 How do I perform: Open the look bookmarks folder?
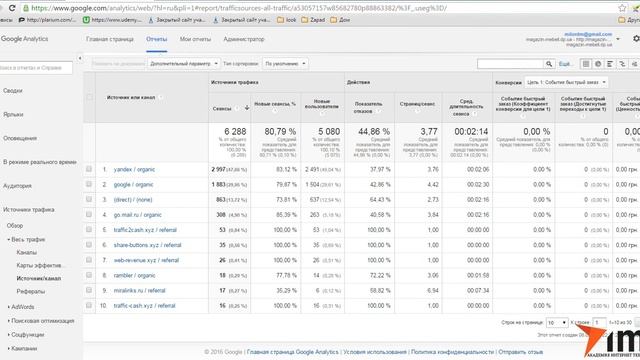[287, 20]
